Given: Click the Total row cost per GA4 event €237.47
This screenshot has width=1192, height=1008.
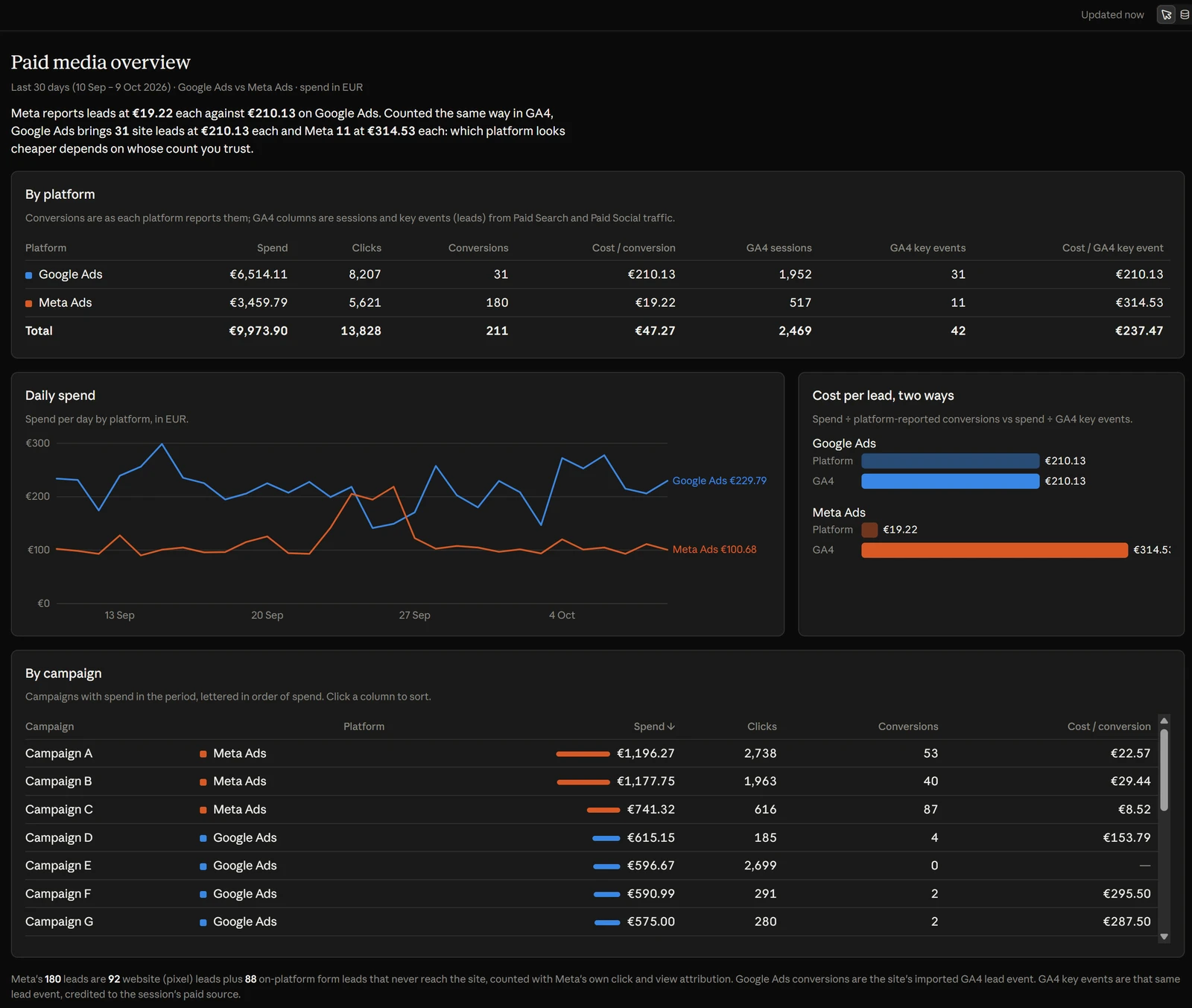Looking at the screenshot, I should point(1139,331).
